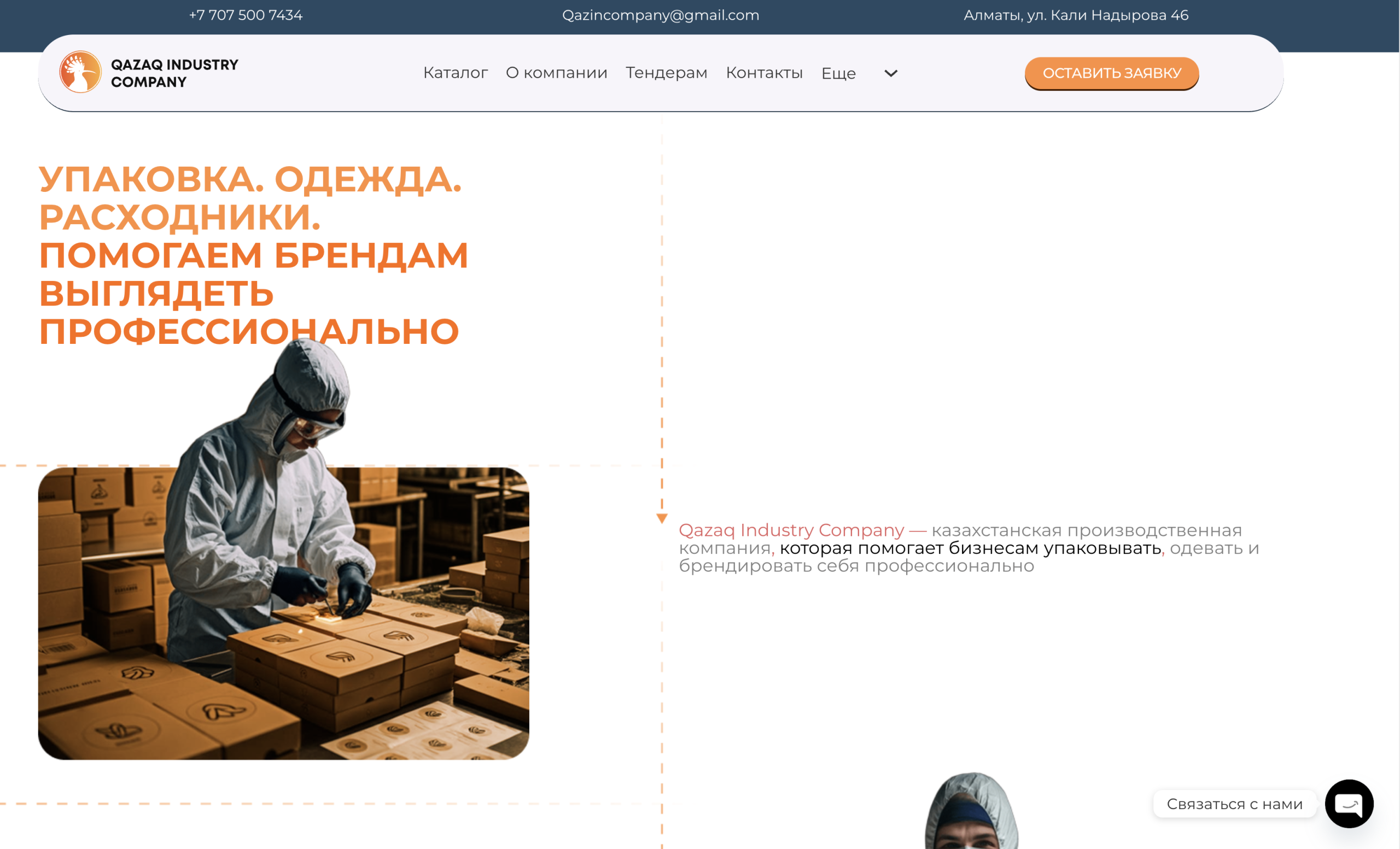Click the Qazaq Industry bird logo icon
Viewport: 1400px width, 849px height.
pos(80,72)
